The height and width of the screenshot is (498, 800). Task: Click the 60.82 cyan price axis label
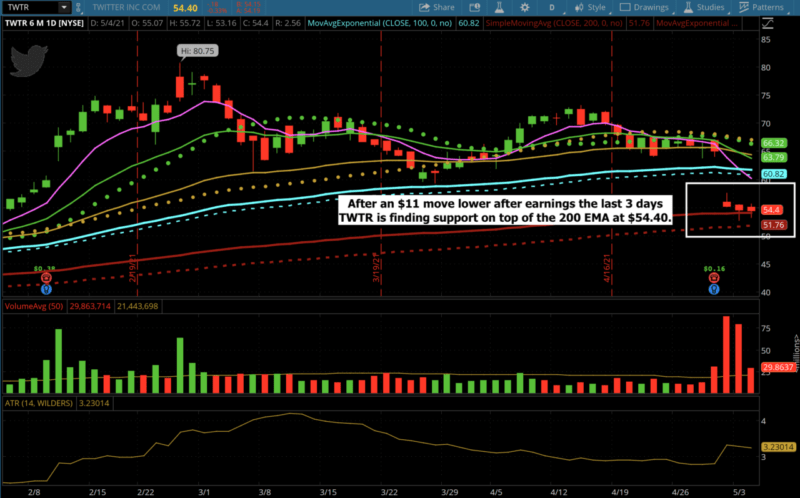[773, 174]
